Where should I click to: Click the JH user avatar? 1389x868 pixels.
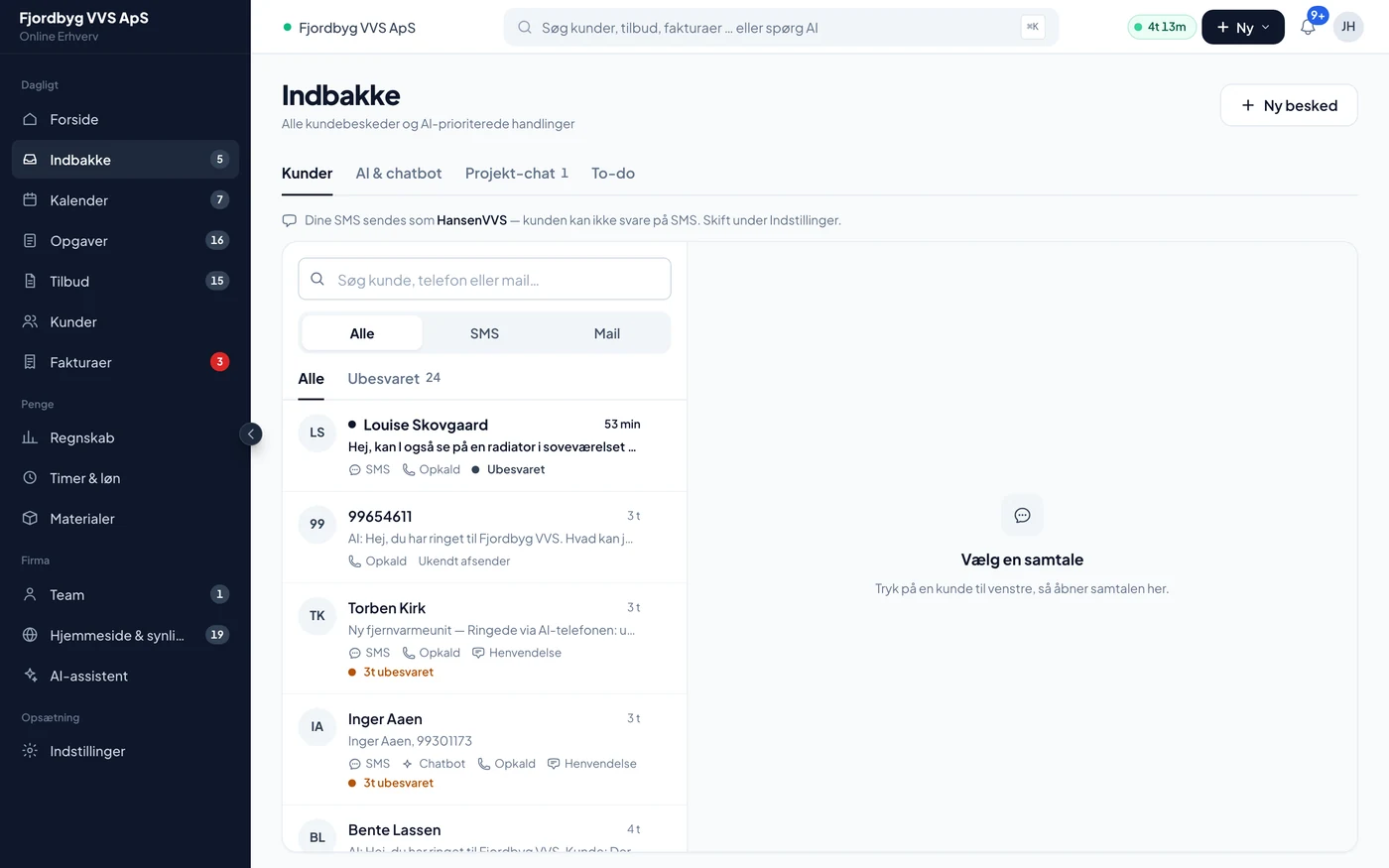pyautogui.click(x=1348, y=27)
